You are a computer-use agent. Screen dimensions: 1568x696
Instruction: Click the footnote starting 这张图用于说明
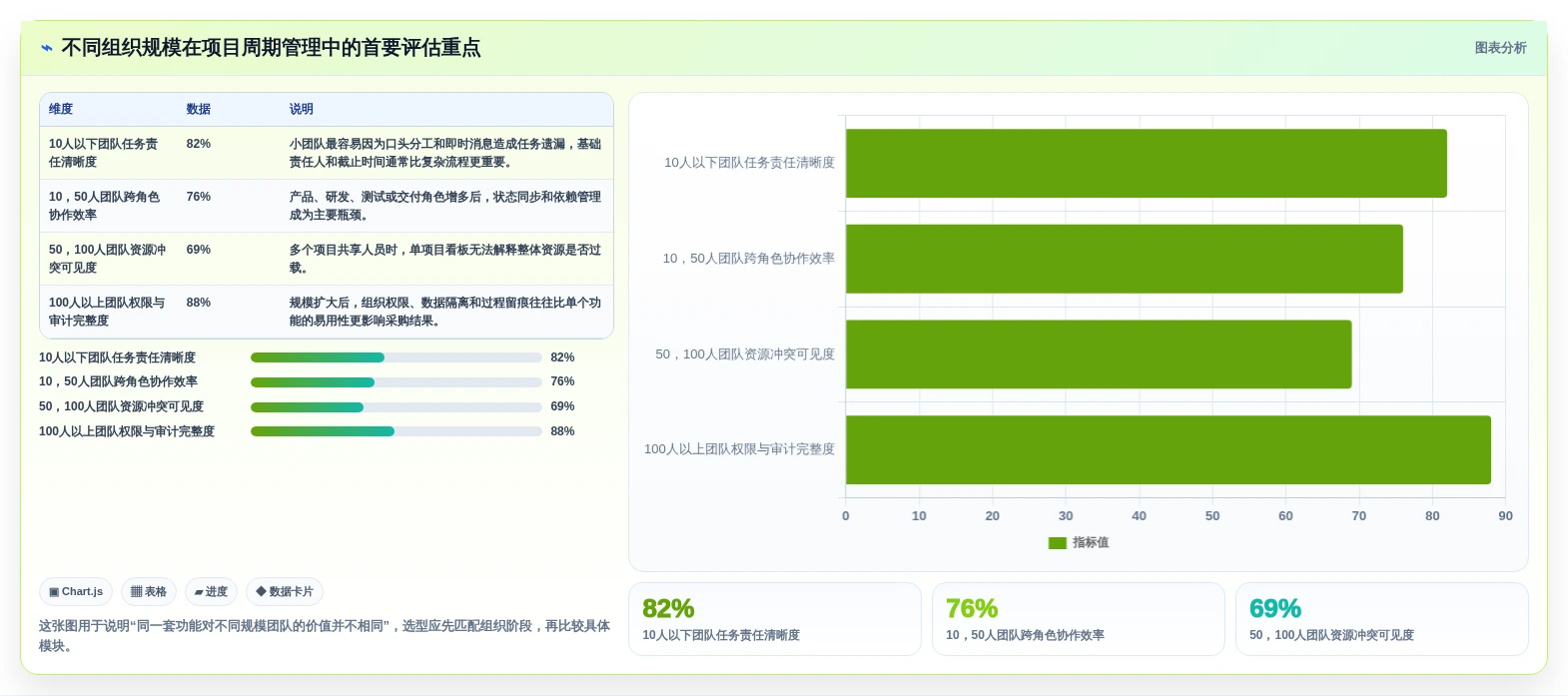(x=325, y=636)
